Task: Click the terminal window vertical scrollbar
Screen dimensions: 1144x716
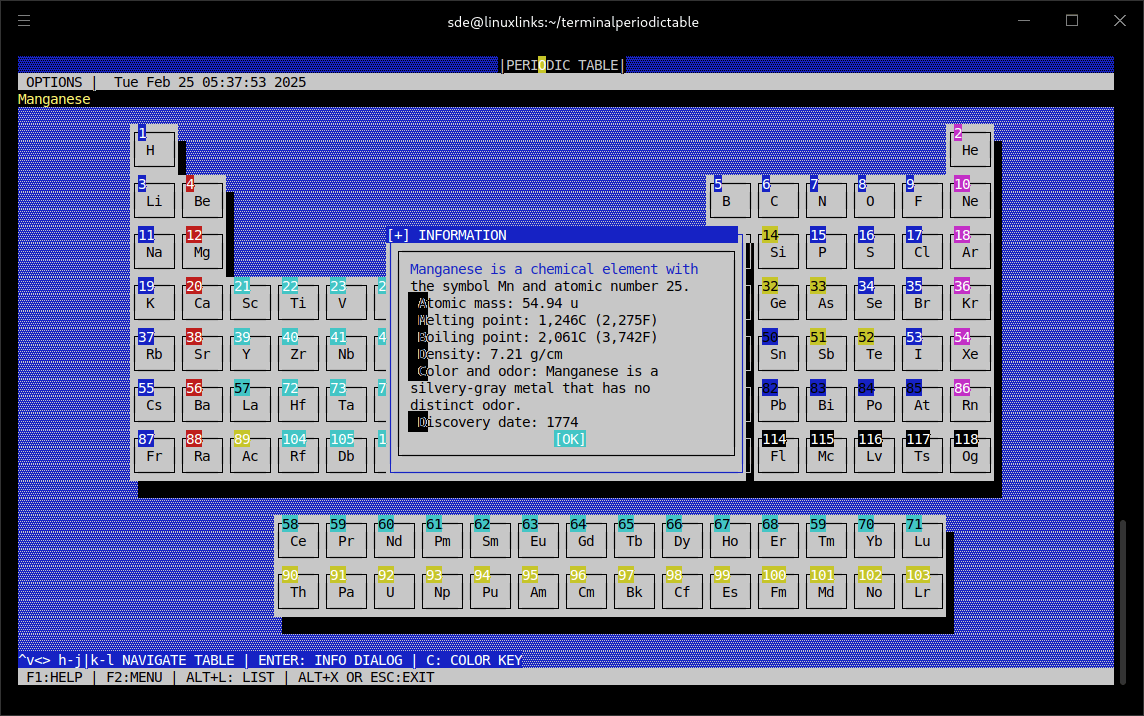Action: tap(1123, 602)
